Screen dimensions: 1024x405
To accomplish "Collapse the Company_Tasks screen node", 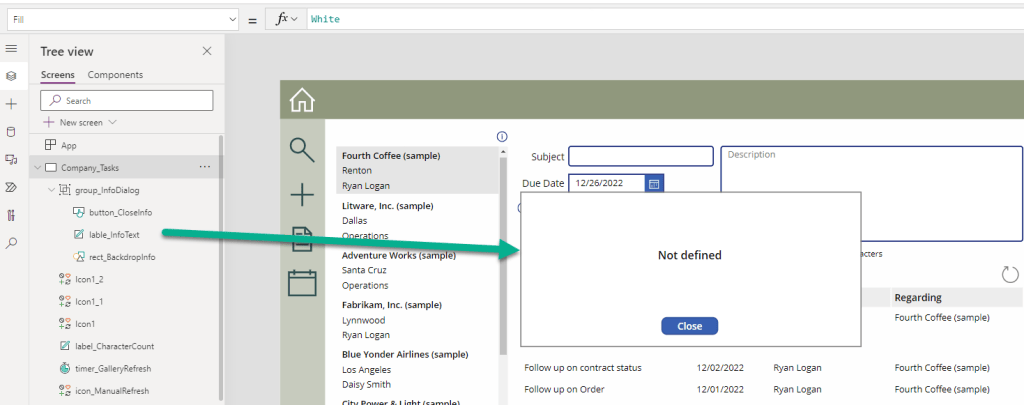I will (x=37, y=168).
